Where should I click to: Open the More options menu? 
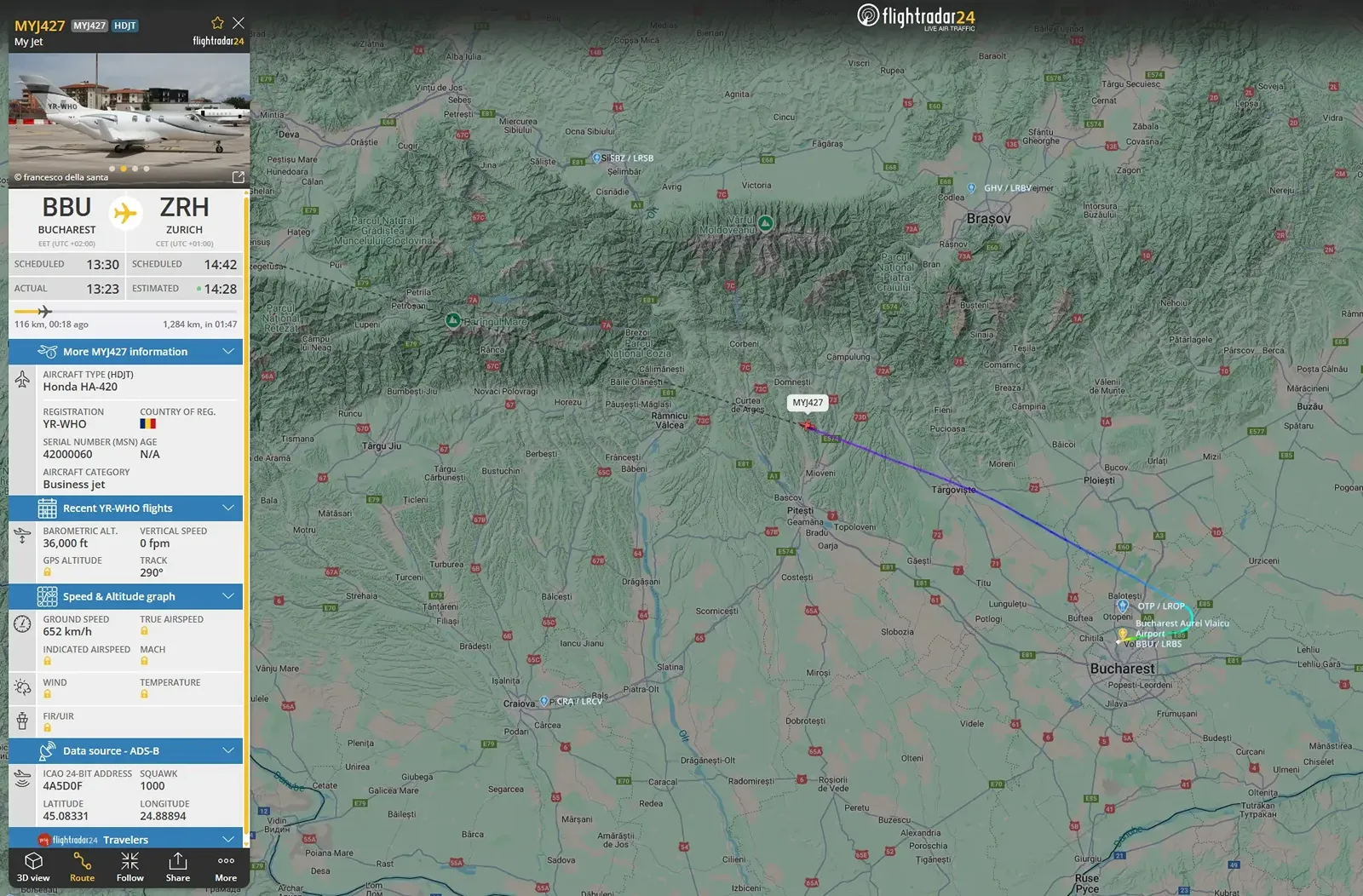click(x=226, y=867)
